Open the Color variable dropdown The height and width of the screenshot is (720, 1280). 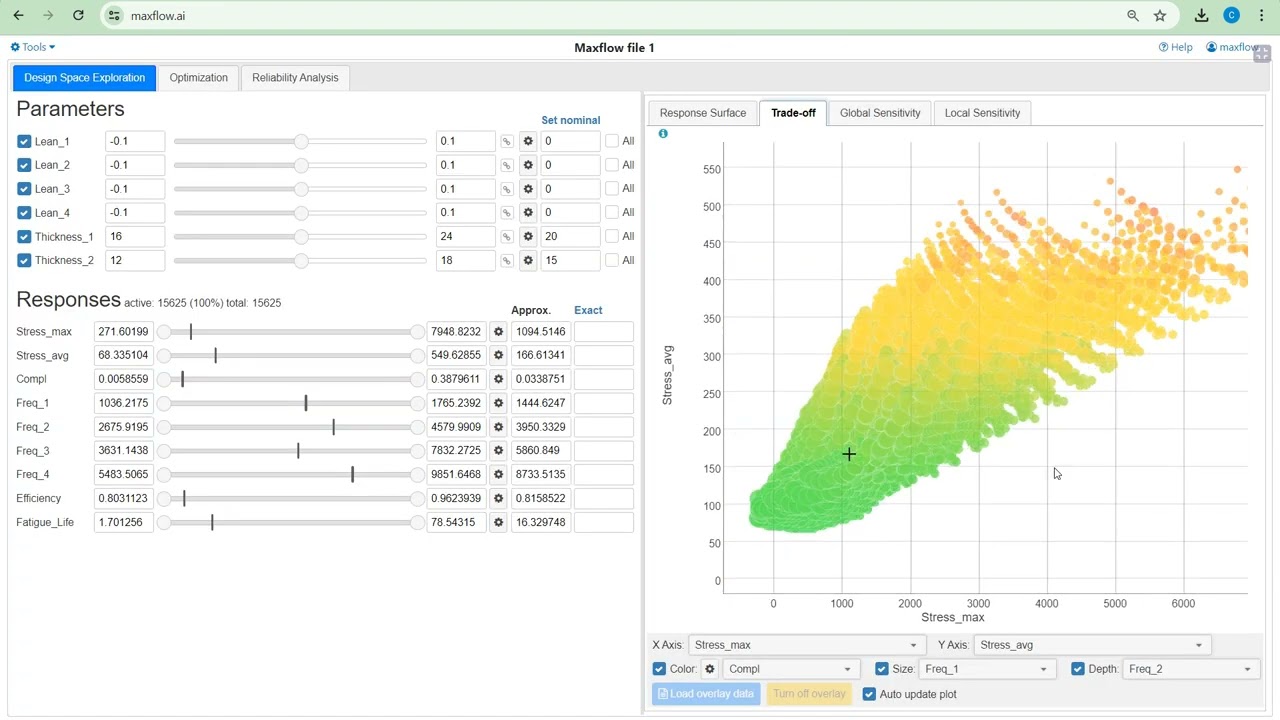click(x=790, y=669)
